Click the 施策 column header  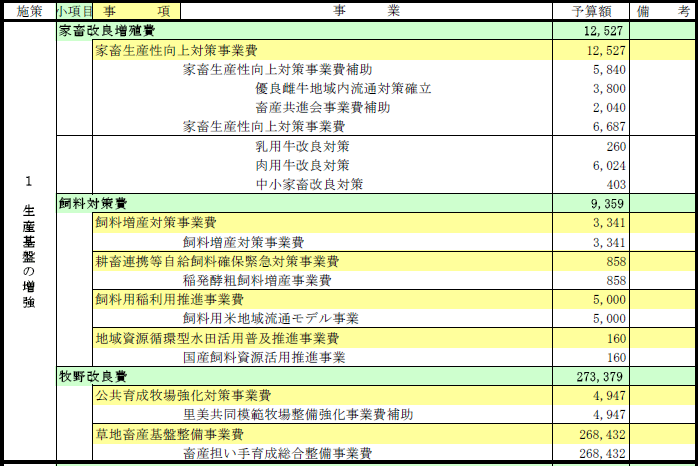tap(30, 11)
